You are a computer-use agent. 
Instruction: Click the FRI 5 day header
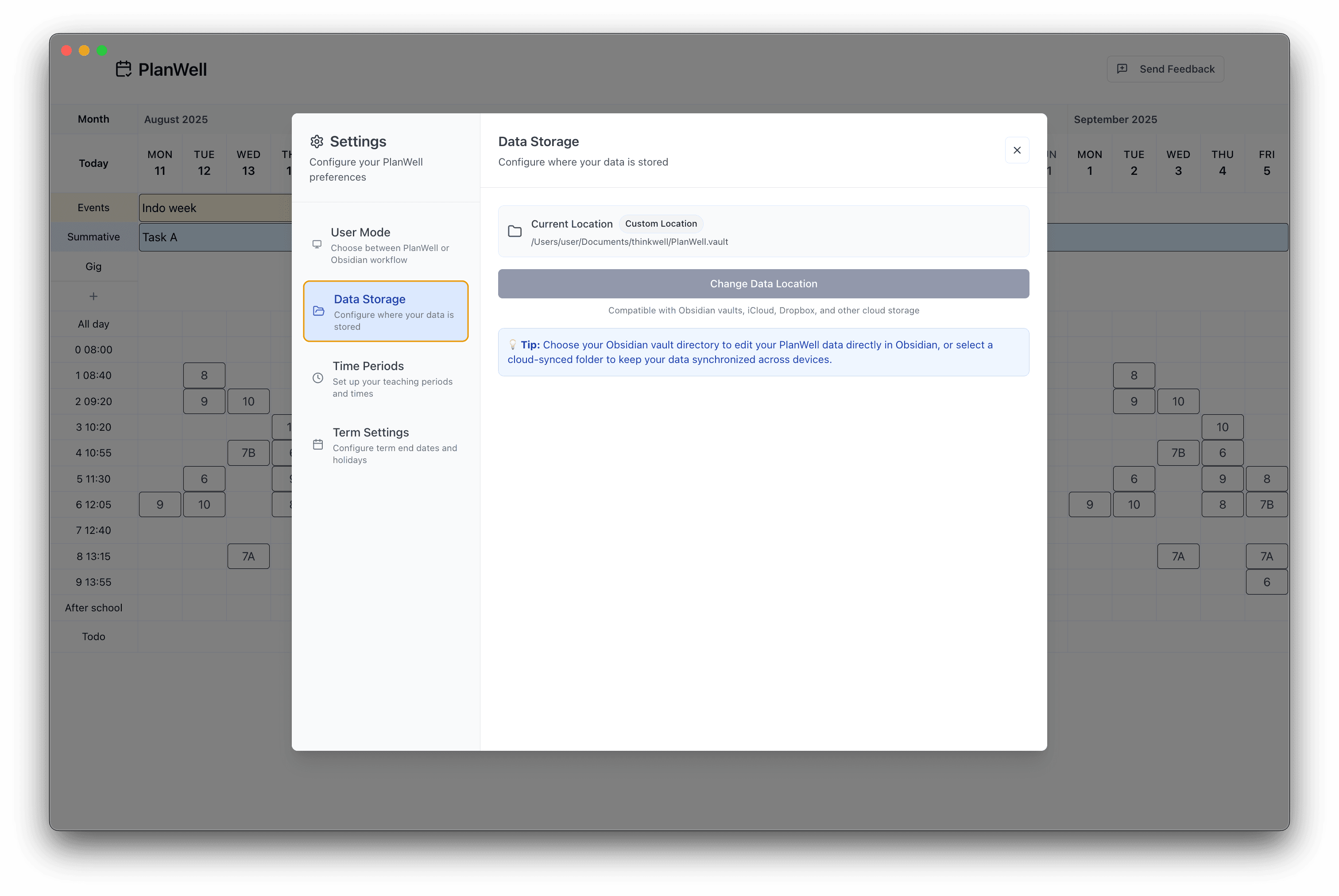pos(1266,163)
